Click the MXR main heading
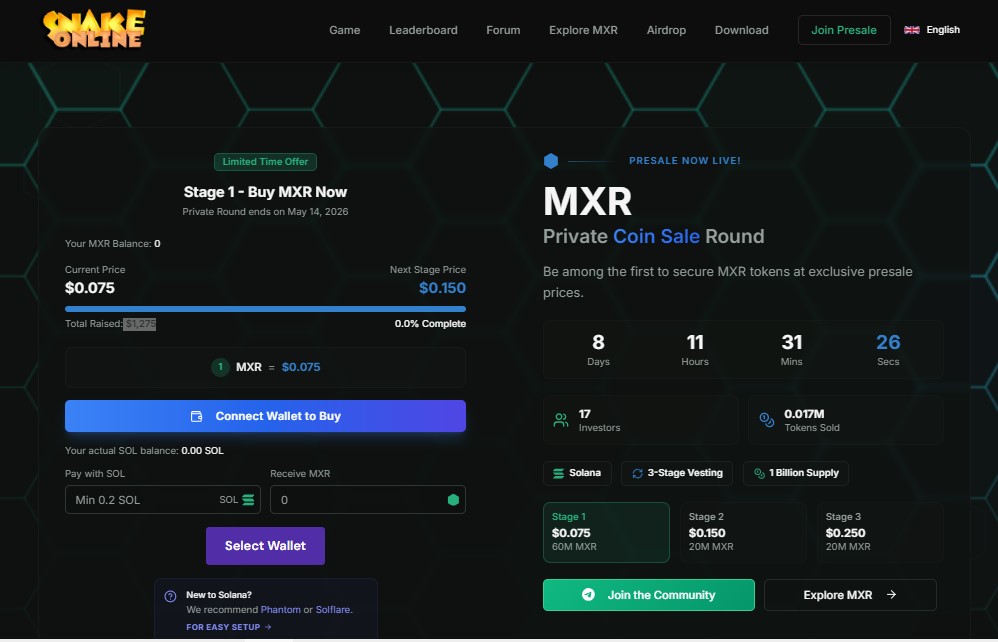Screen dimensions: 998x642 587,202
